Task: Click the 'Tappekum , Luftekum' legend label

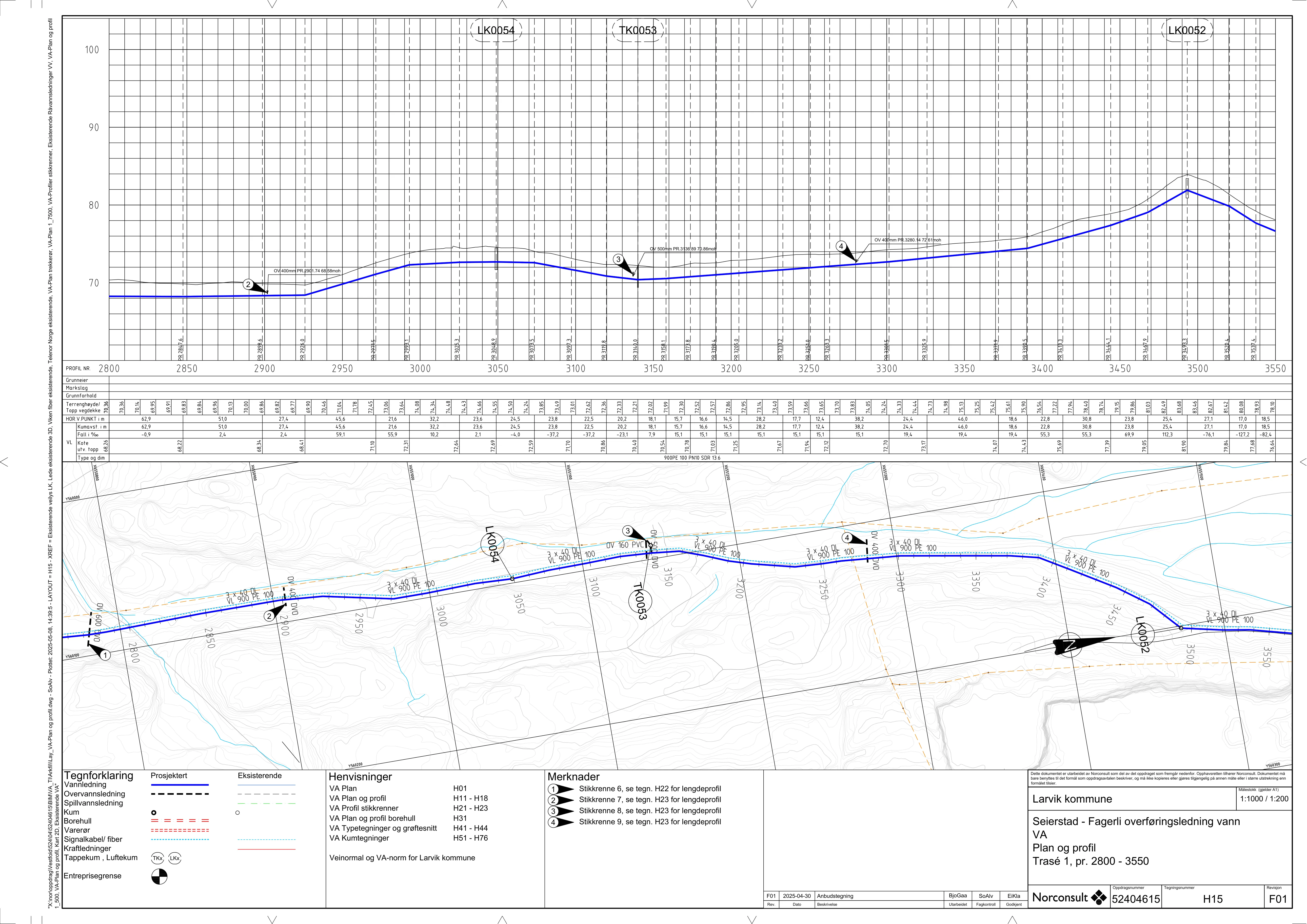Action: click(x=101, y=857)
